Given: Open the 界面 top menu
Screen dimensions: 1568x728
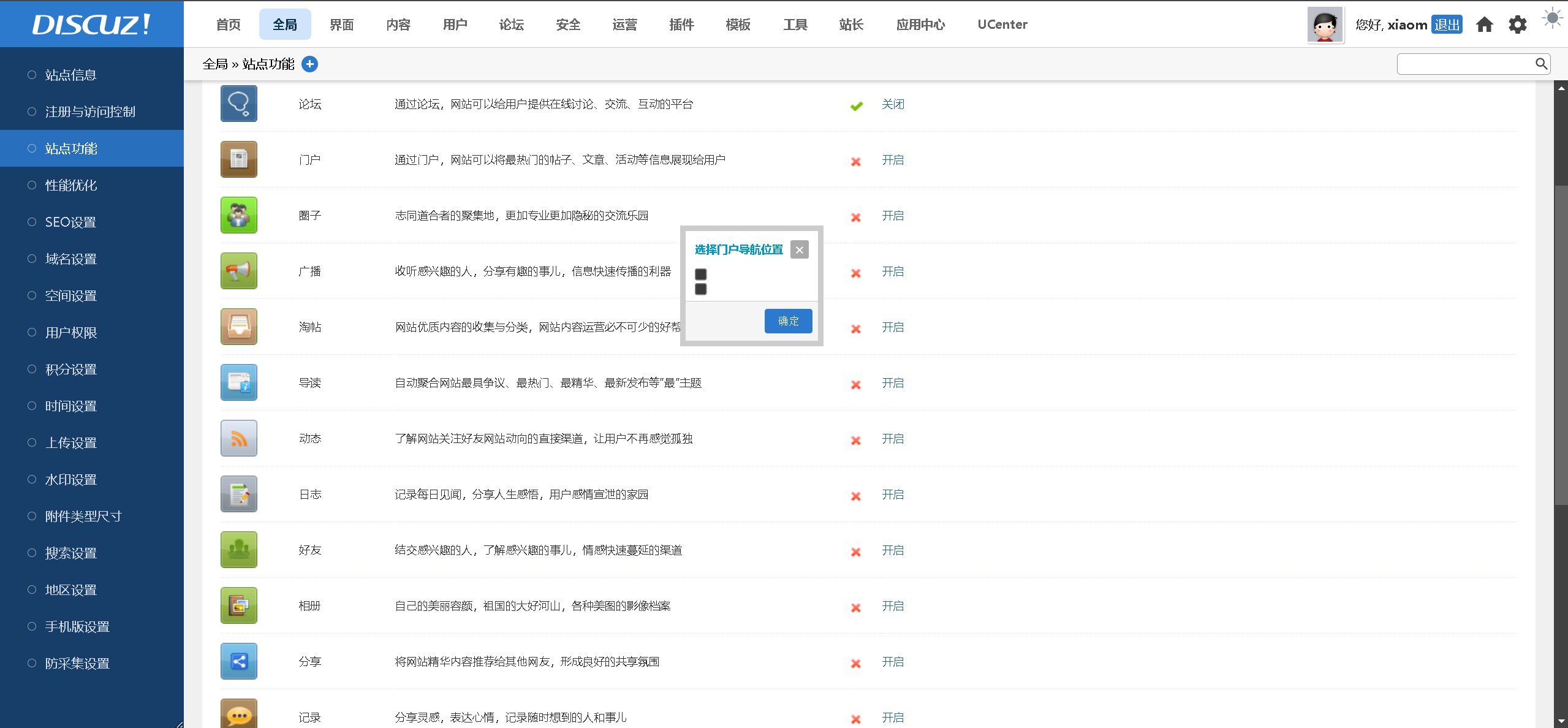Looking at the screenshot, I should click(341, 25).
